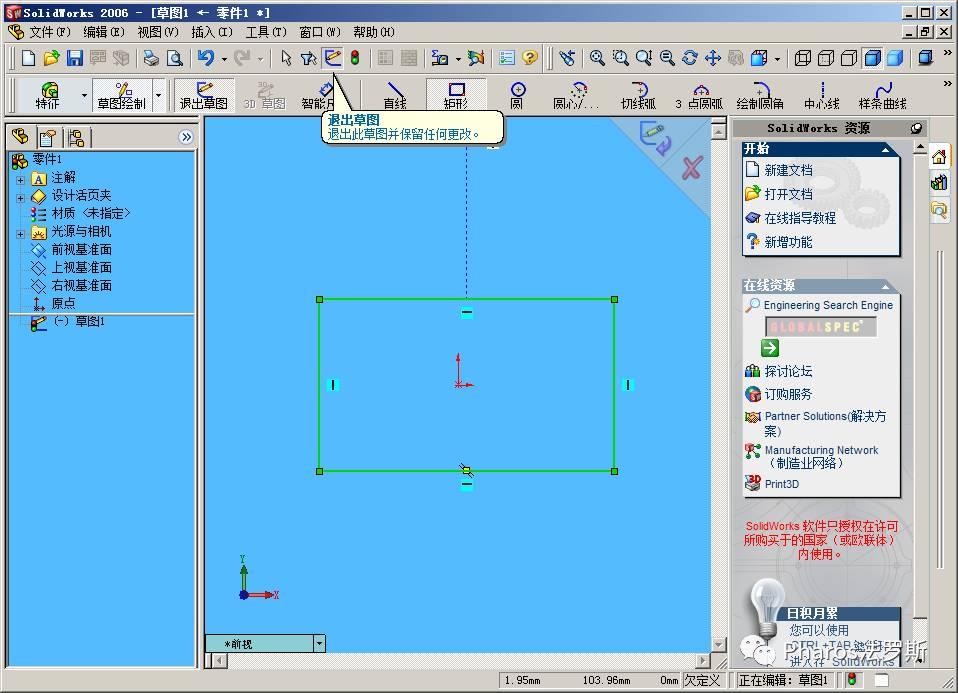Open the undo history dropdown arrow
Image resolution: width=958 pixels, height=693 pixels.
click(224, 59)
